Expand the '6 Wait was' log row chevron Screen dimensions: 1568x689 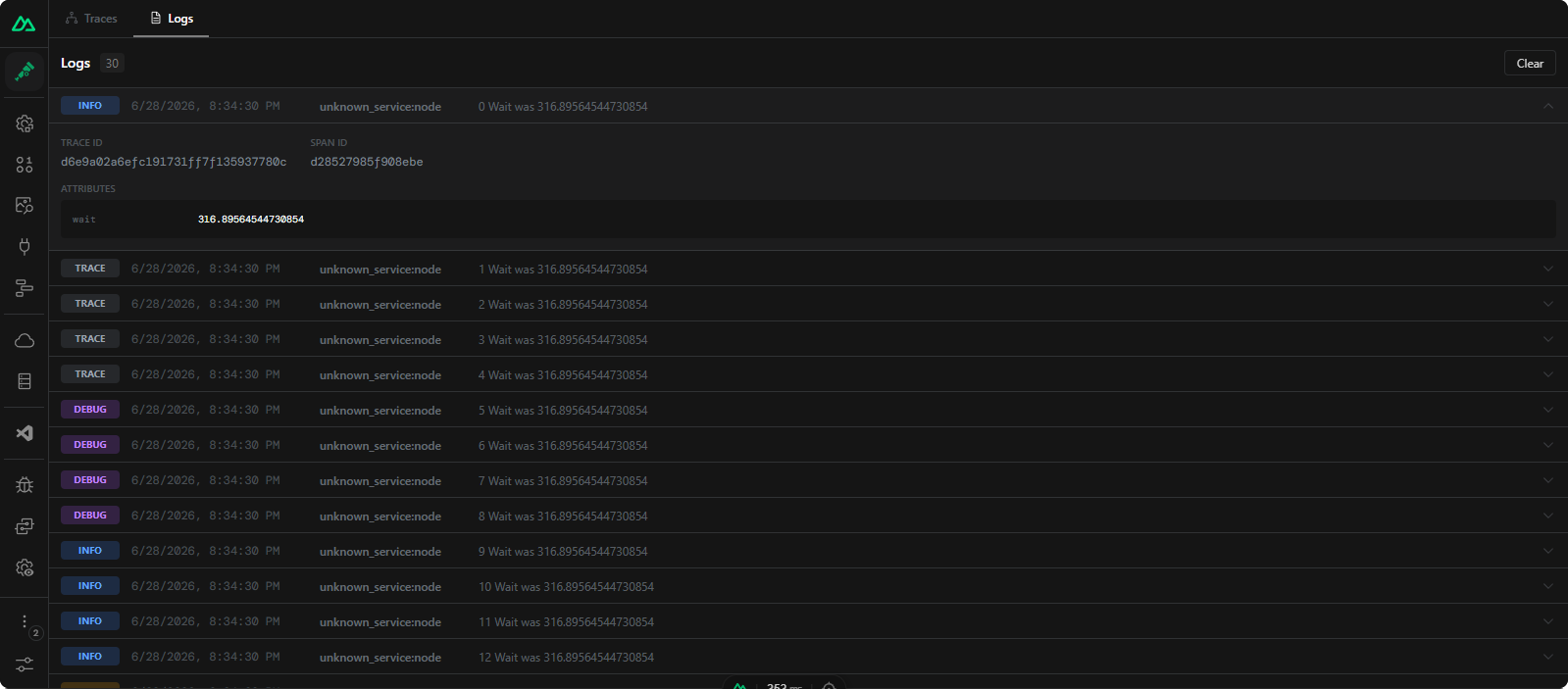pyautogui.click(x=1547, y=445)
